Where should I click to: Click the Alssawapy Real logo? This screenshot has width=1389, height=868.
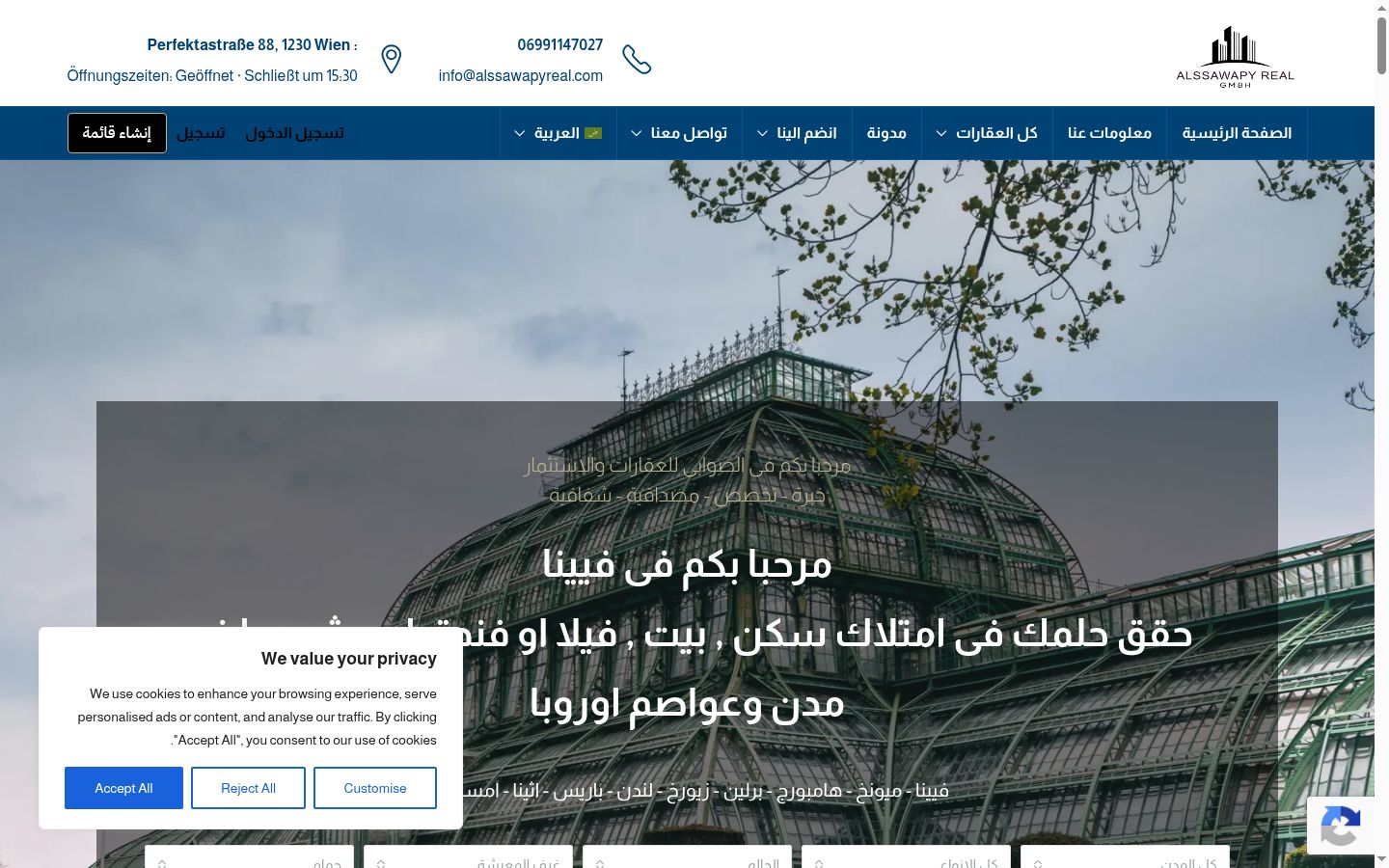[x=1235, y=57]
